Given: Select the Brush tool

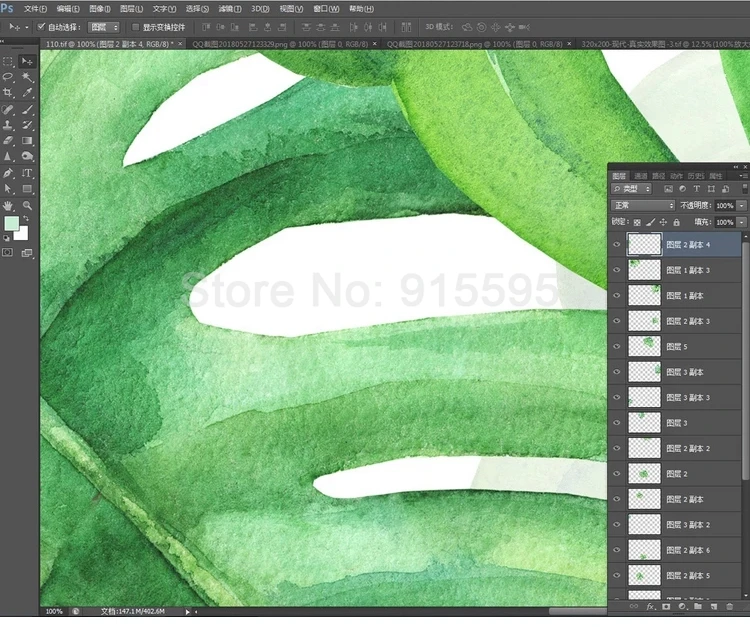Looking at the screenshot, I should click(27, 110).
